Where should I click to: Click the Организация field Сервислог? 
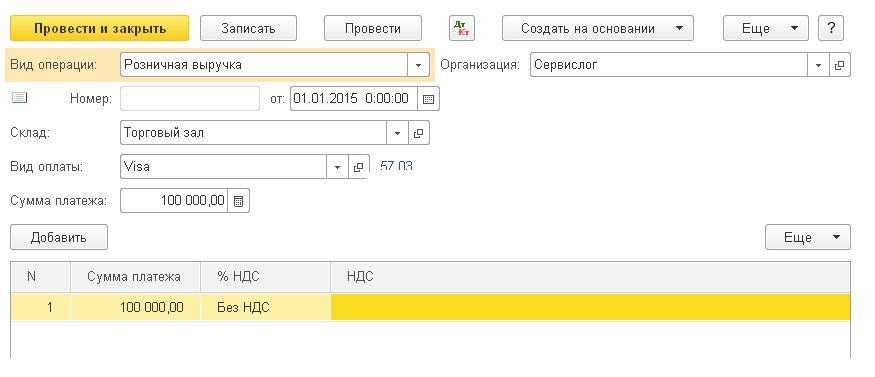point(669,65)
